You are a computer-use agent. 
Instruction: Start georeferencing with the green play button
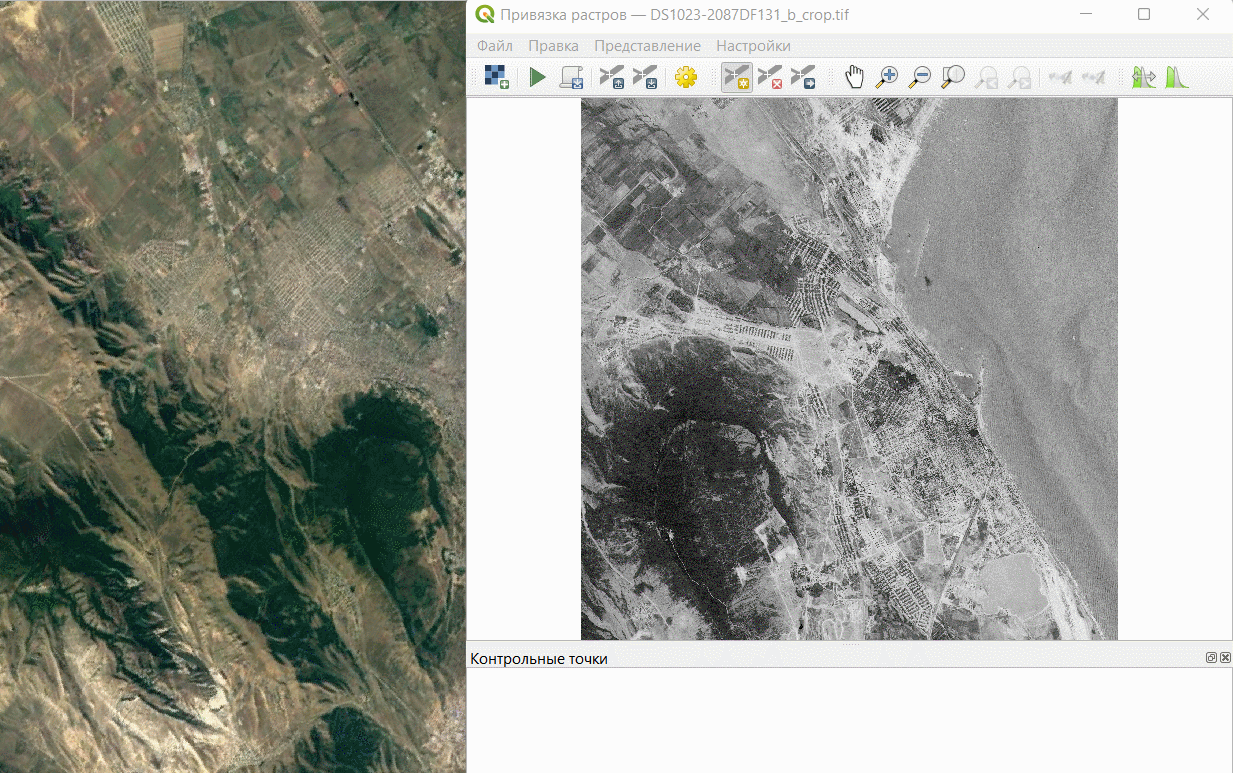point(537,77)
